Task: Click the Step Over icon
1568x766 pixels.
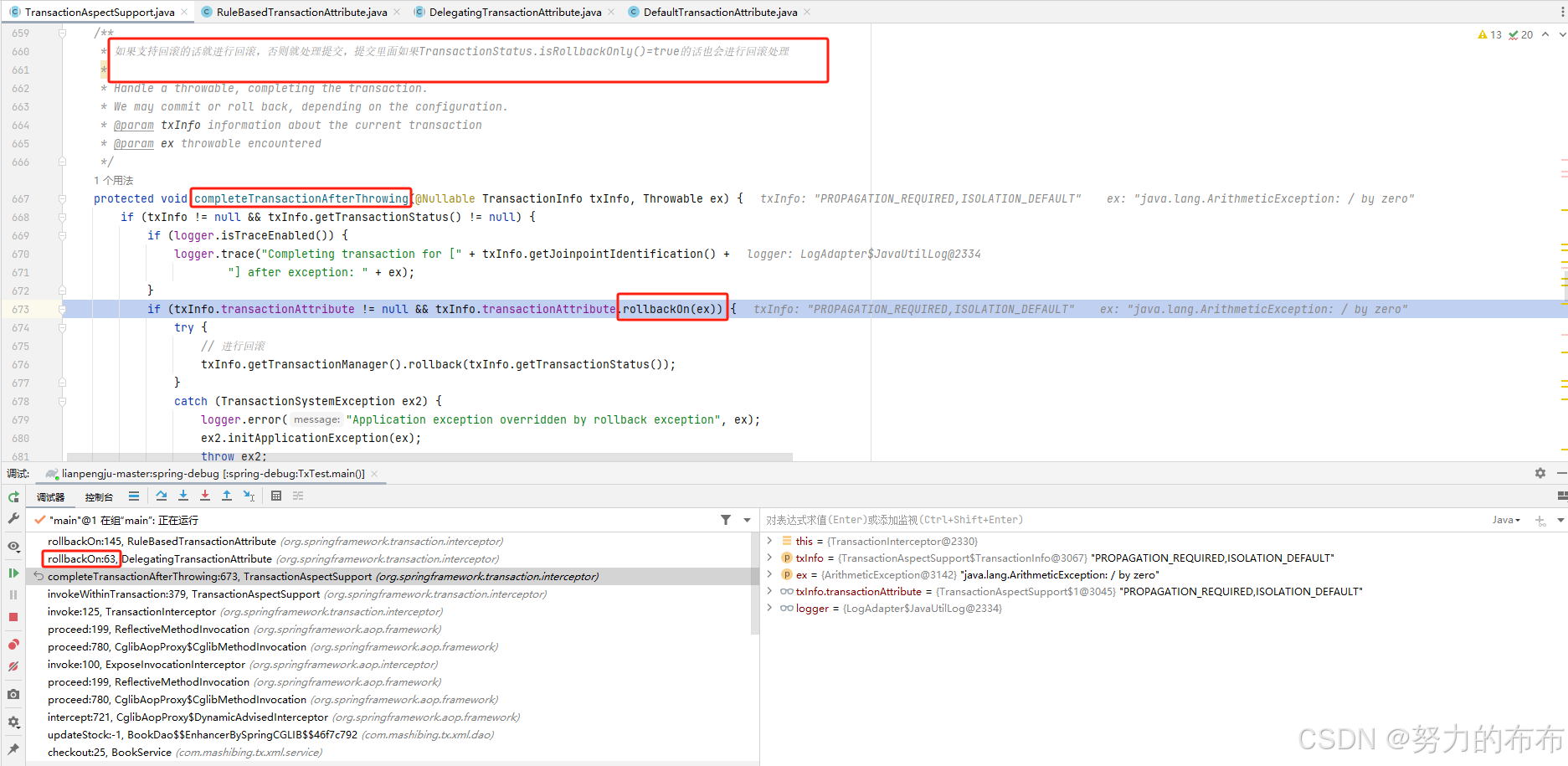Action: pyautogui.click(x=162, y=496)
